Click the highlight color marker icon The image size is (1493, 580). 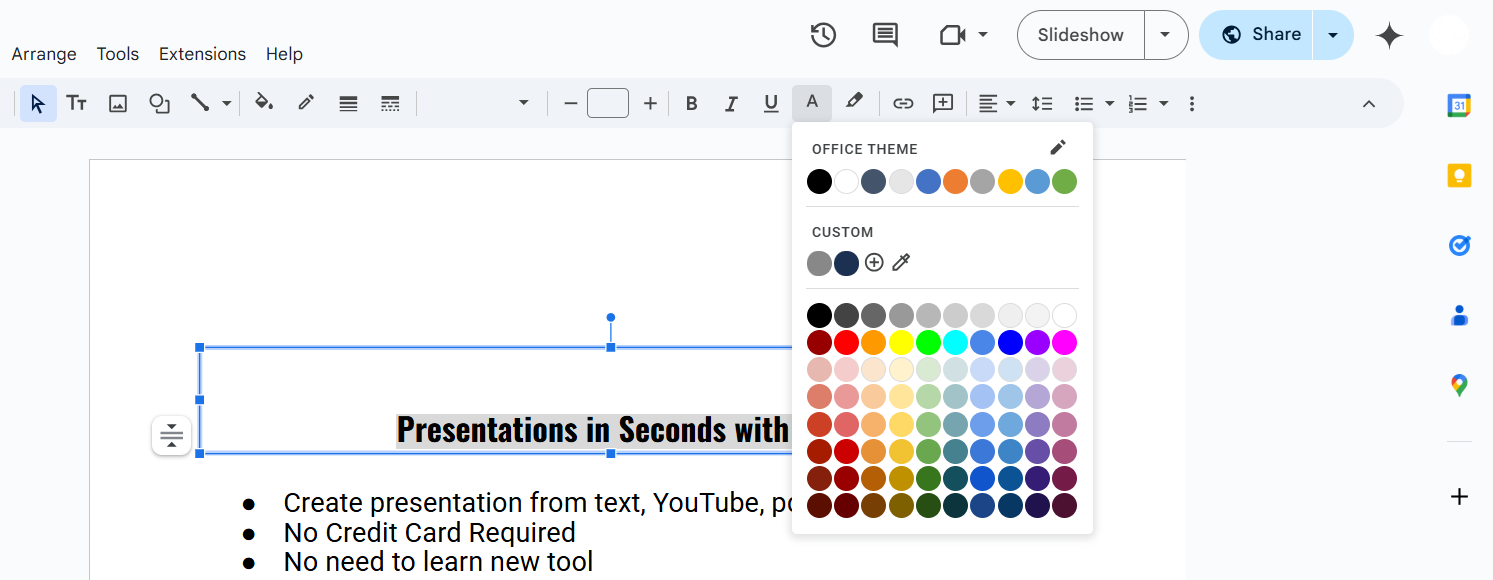854,102
